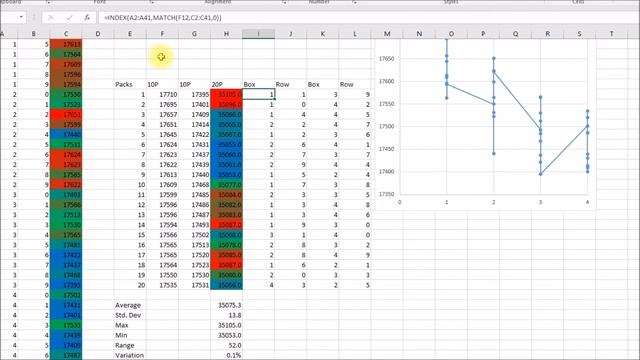The image size is (640, 360).
Task: Click the '10P' header cell in column G
Action: [x=194, y=84]
